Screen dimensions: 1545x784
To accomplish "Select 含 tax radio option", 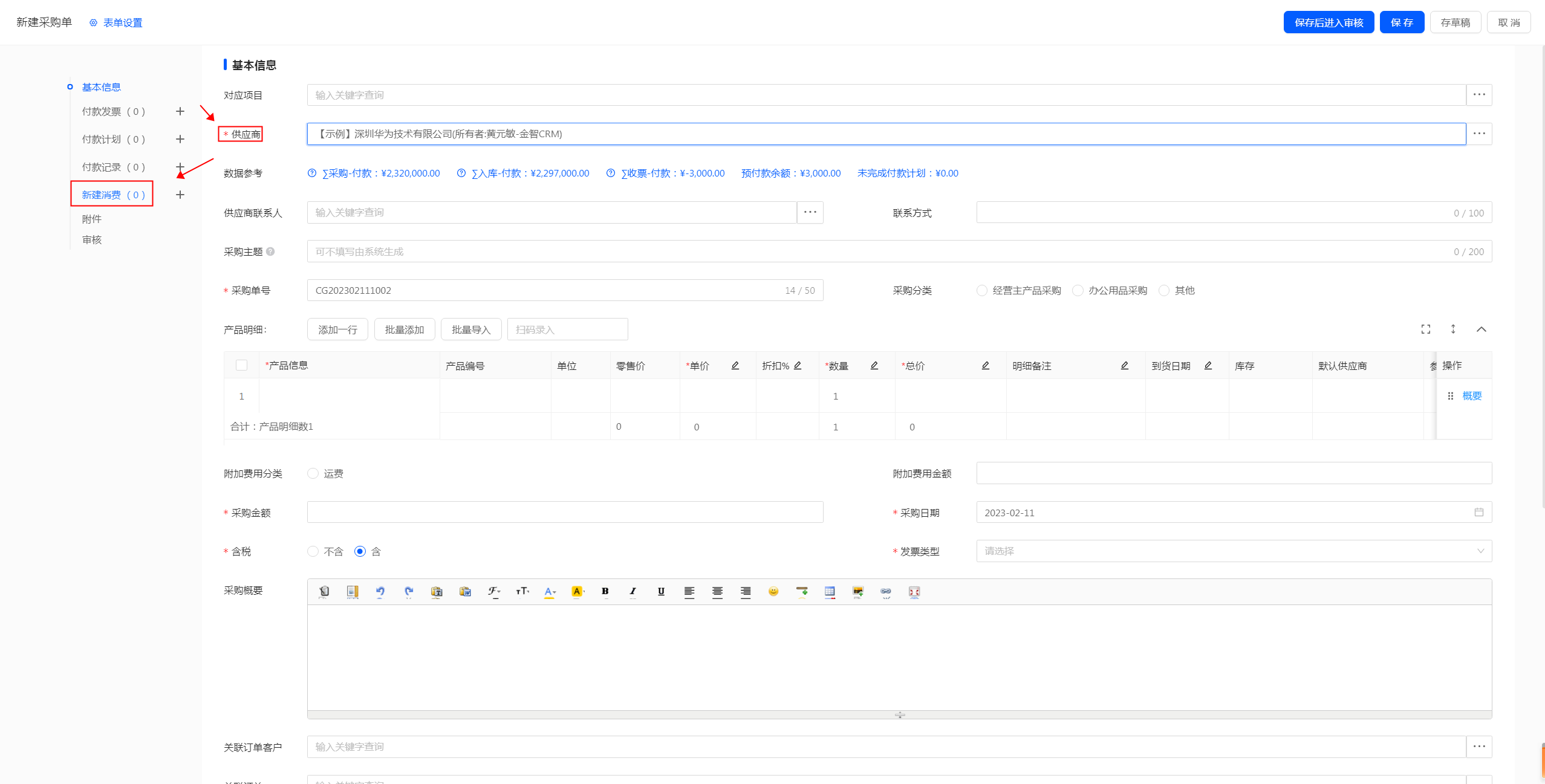I will 360,552.
